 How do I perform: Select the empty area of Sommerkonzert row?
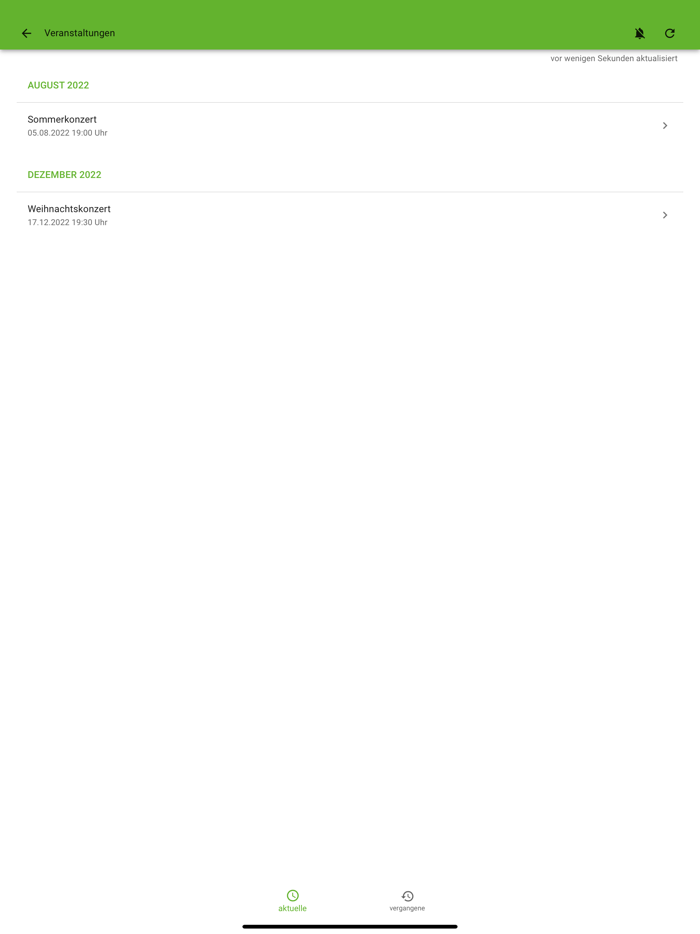click(x=381, y=126)
